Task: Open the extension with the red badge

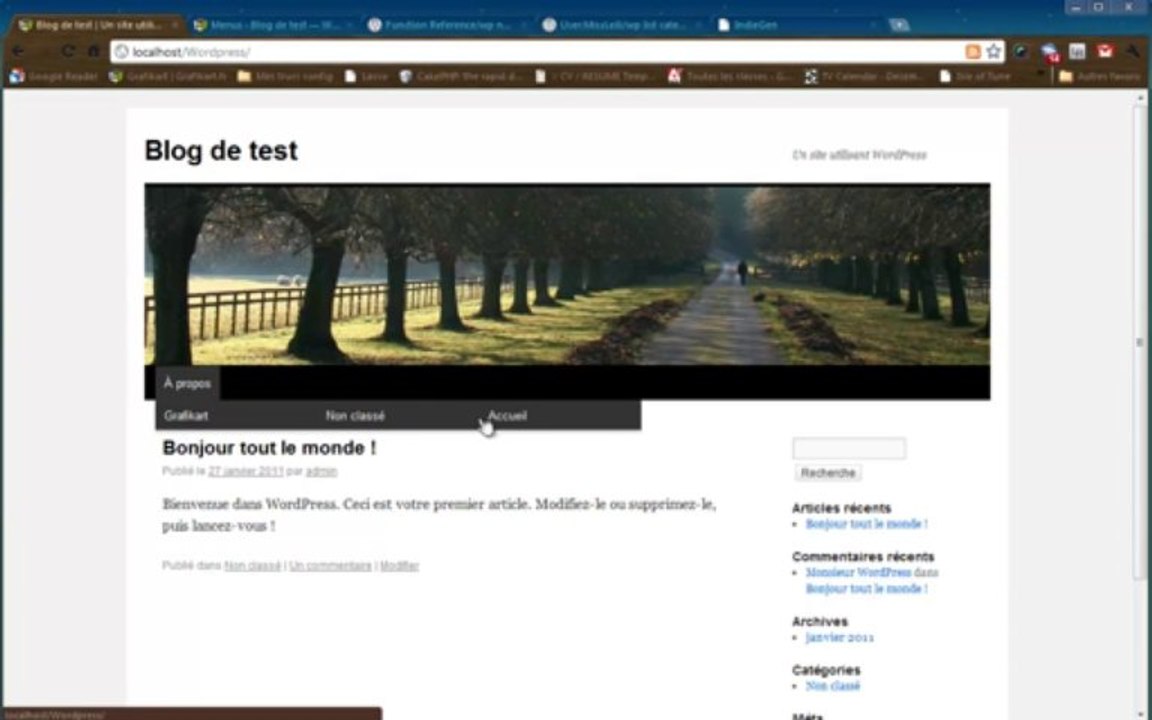Action: pyautogui.click(x=1050, y=52)
